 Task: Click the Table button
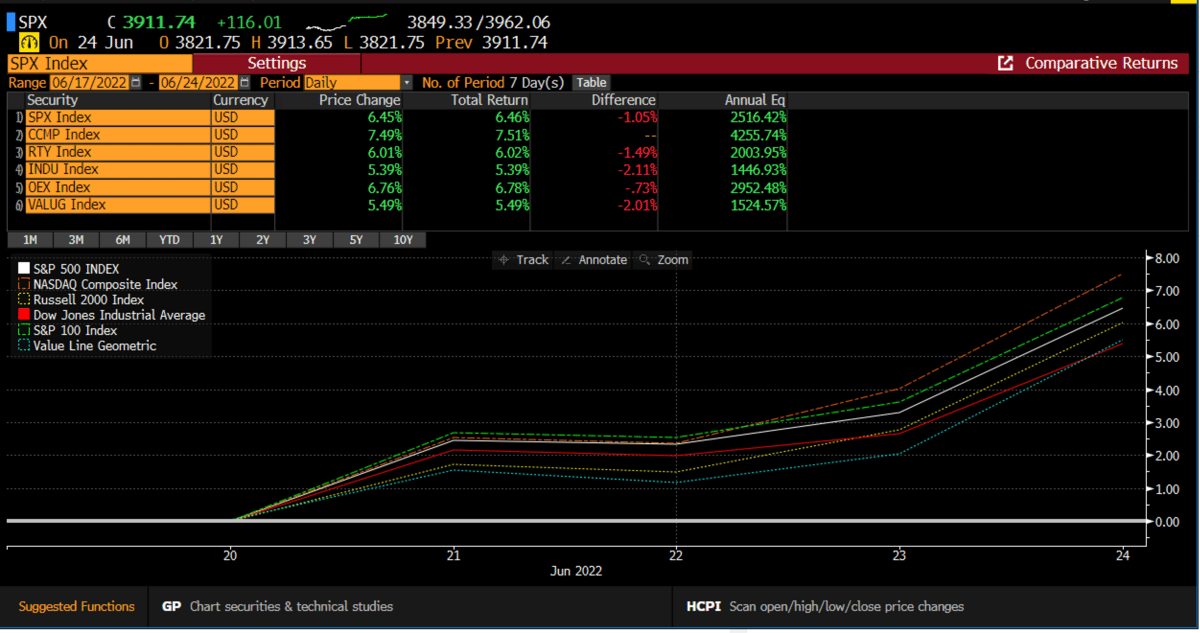pyautogui.click(x=590, y=83)
